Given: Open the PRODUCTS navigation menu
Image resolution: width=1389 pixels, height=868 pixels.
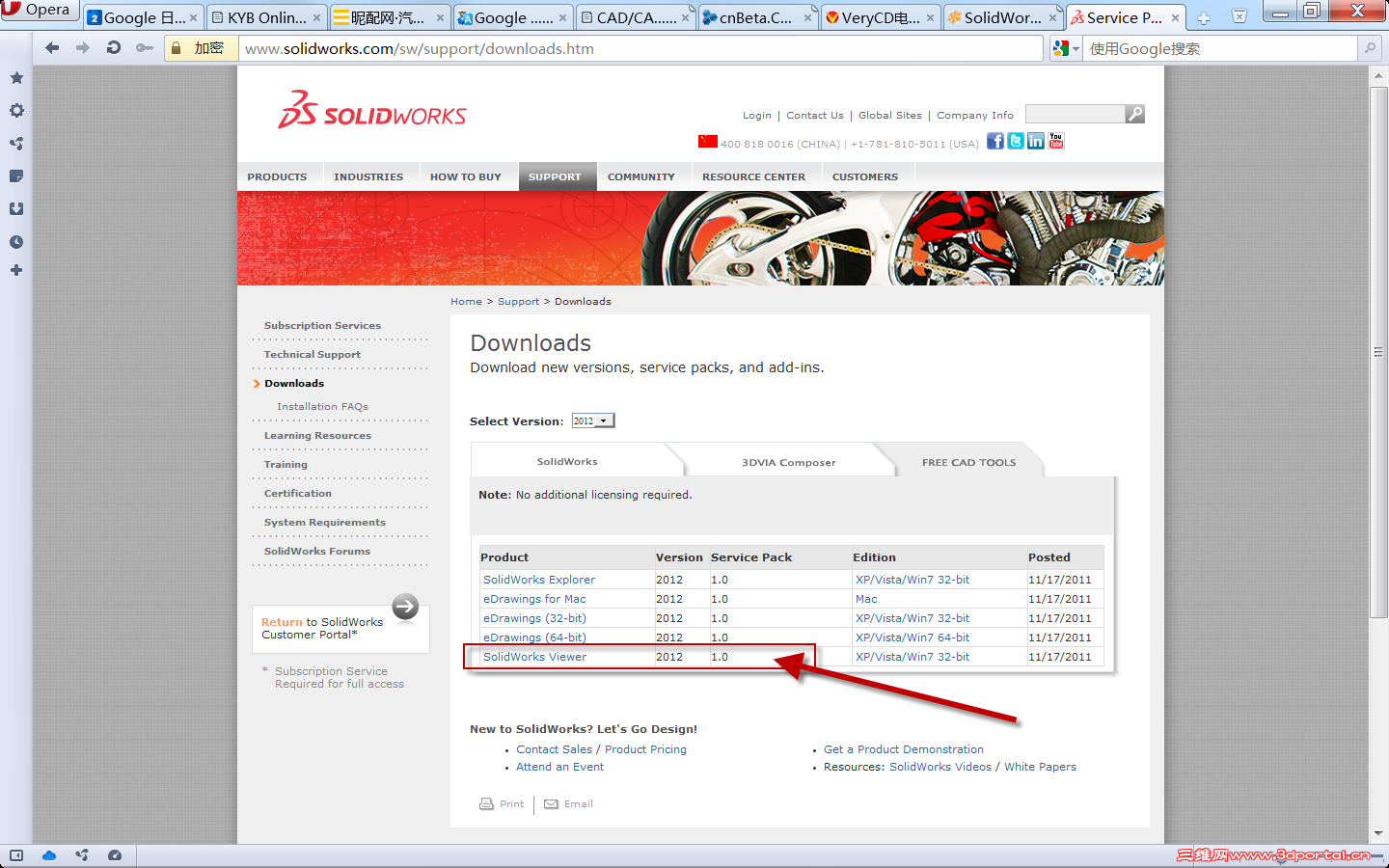Looking at the screenshot, I should pos(277,176).
